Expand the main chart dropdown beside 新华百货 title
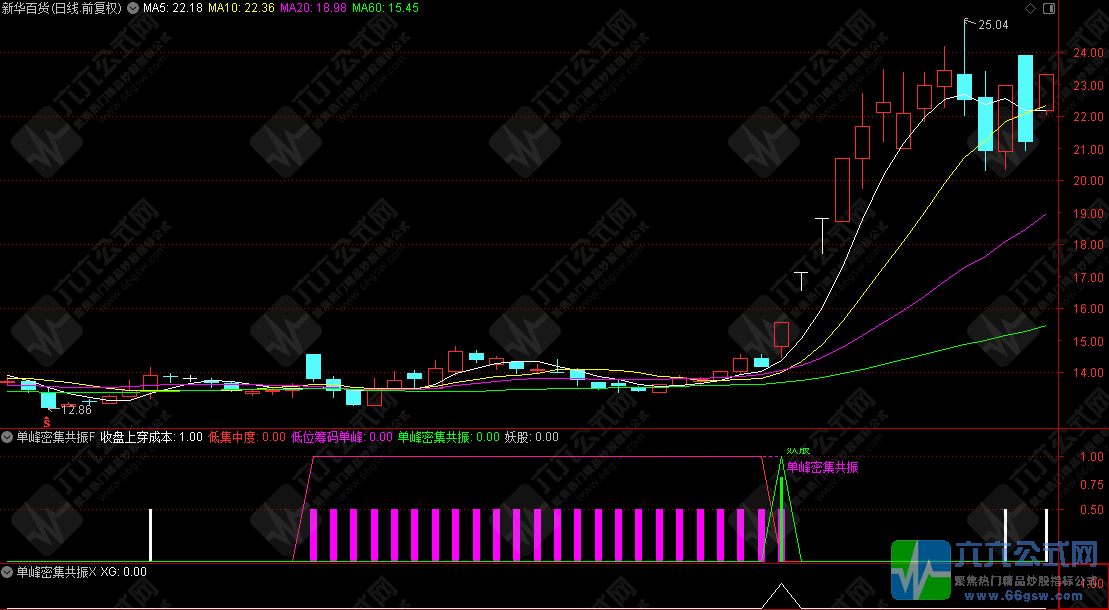Image resolution: width=1109 pixels, height=610 pixels. pos(132,8)
